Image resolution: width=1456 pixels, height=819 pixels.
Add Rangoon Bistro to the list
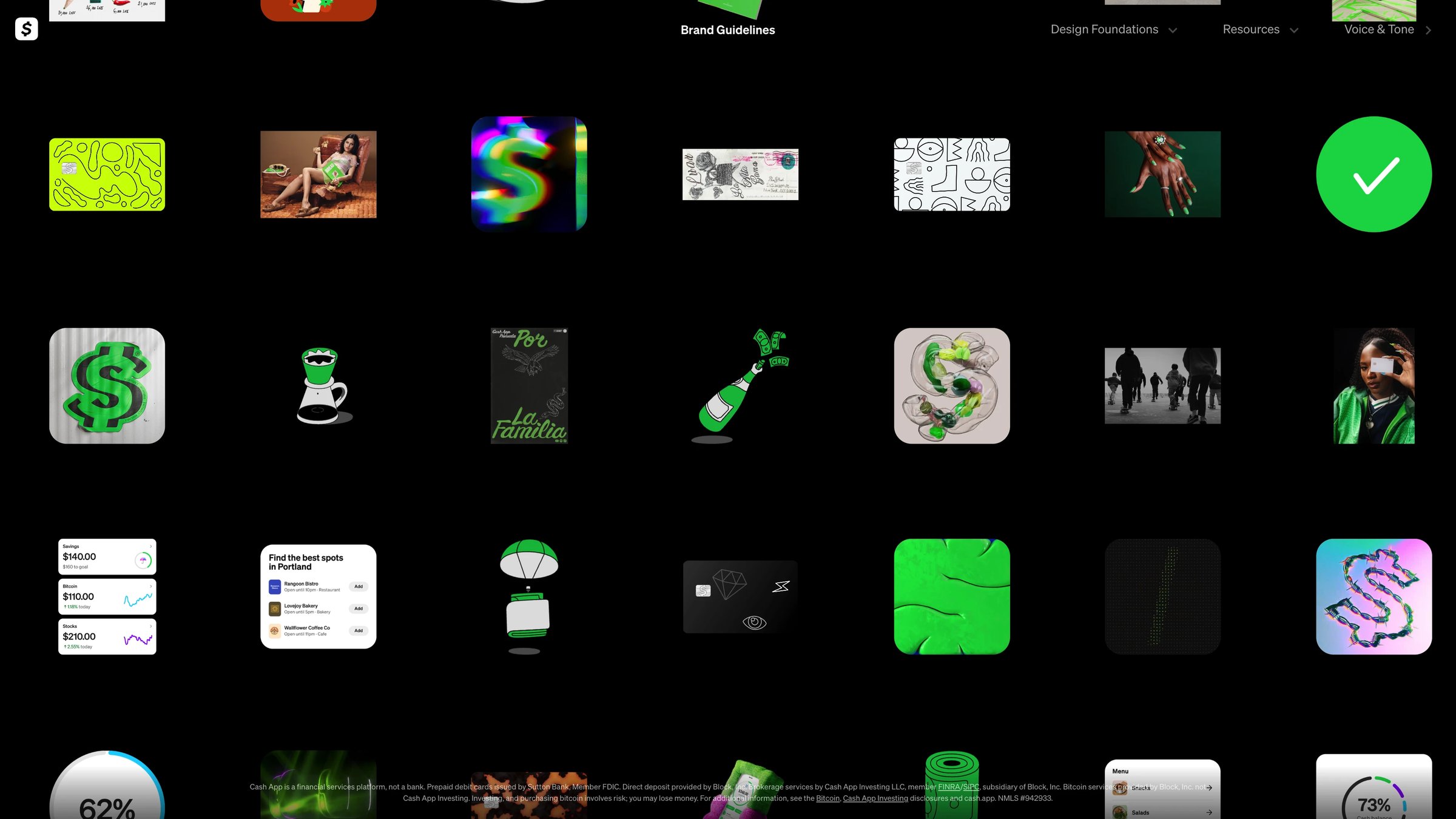point(359,587)
